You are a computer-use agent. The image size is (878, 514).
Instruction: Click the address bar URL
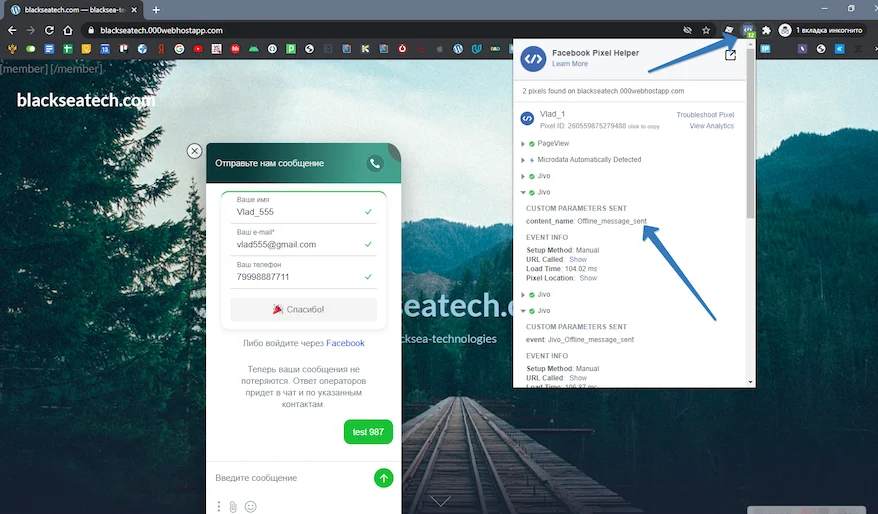161,30
